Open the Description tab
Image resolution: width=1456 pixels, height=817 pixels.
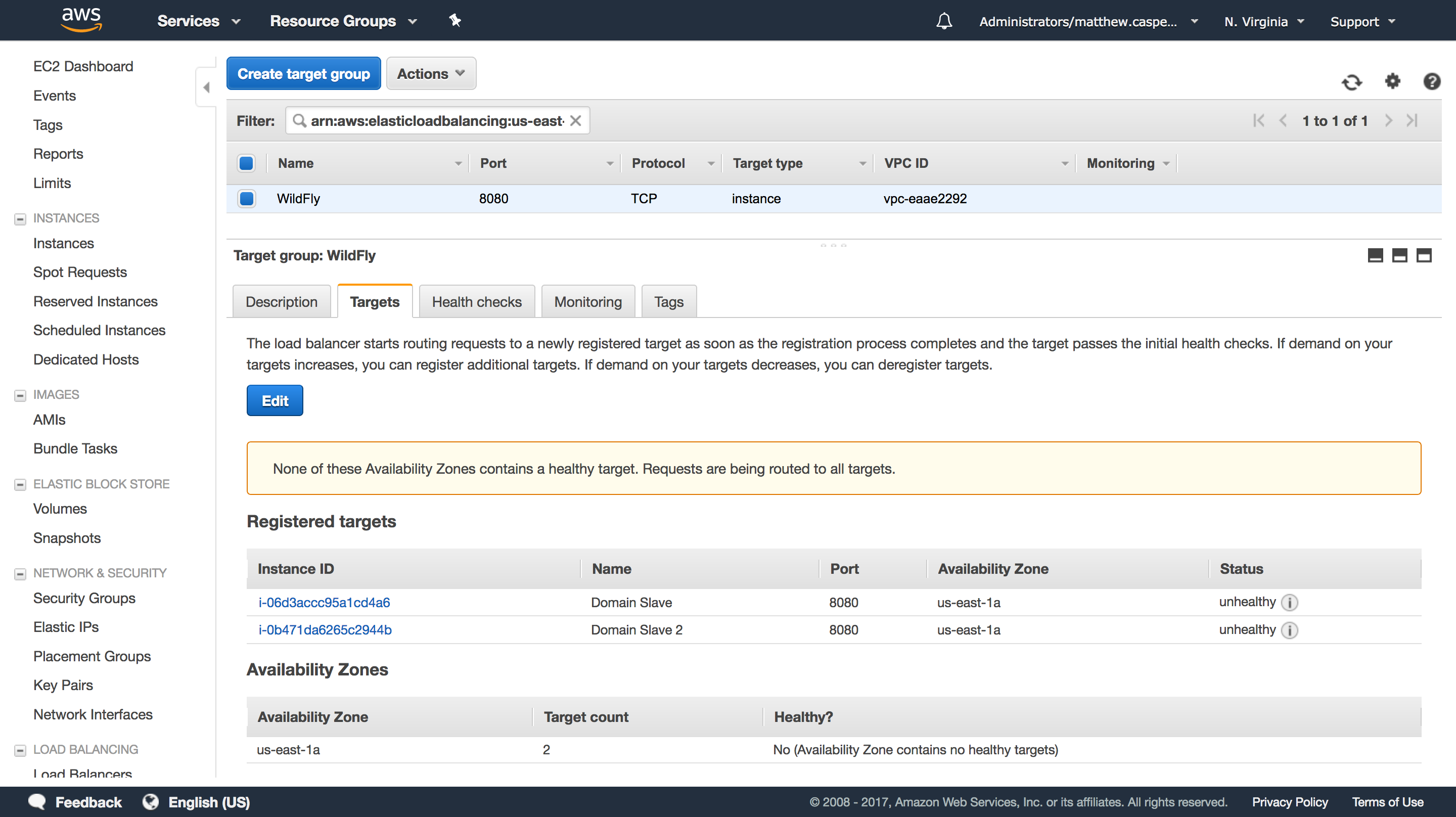282,301
